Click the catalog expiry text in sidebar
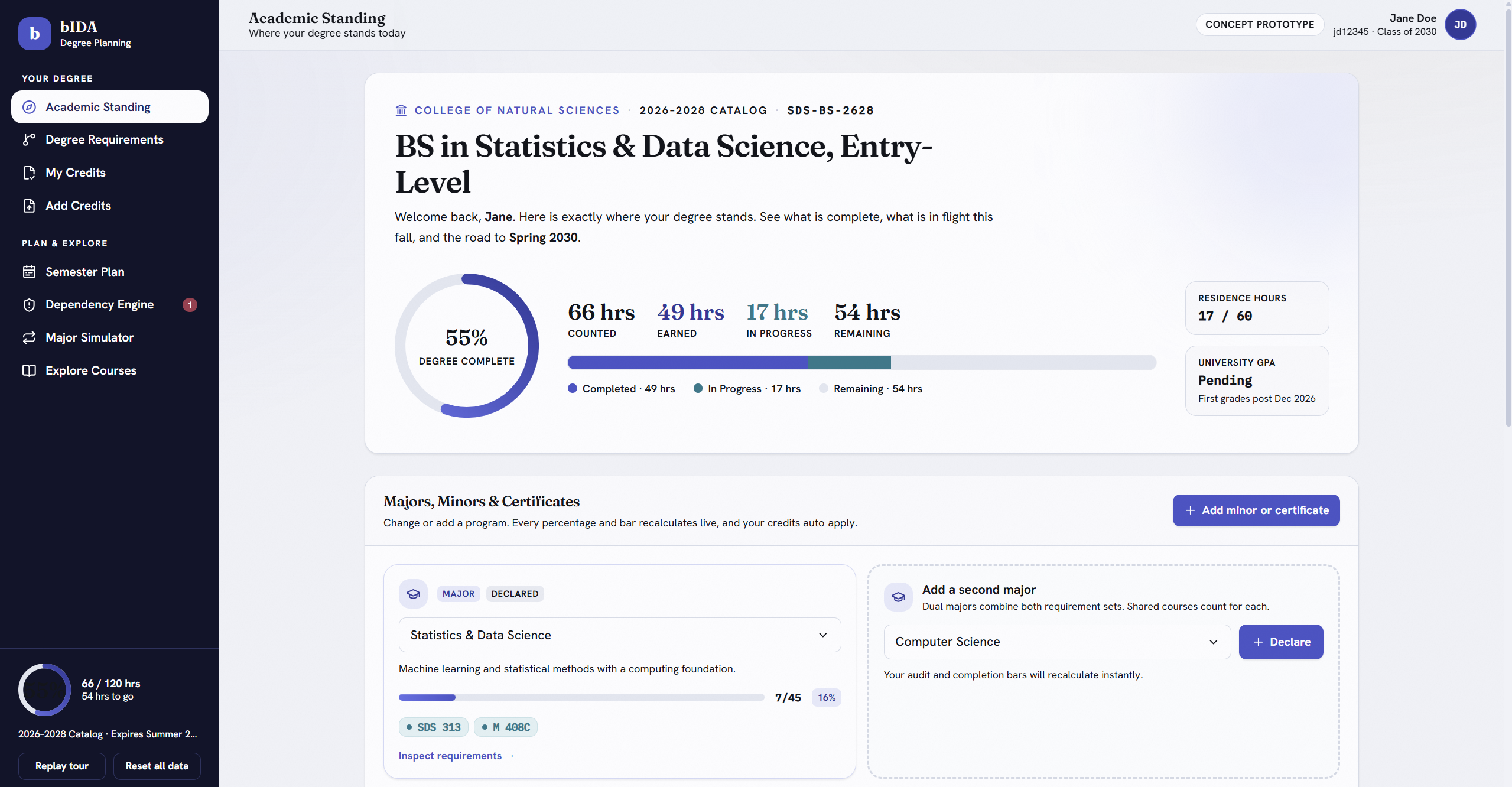This screenshot has width=1512, height=787. point(108,734)
